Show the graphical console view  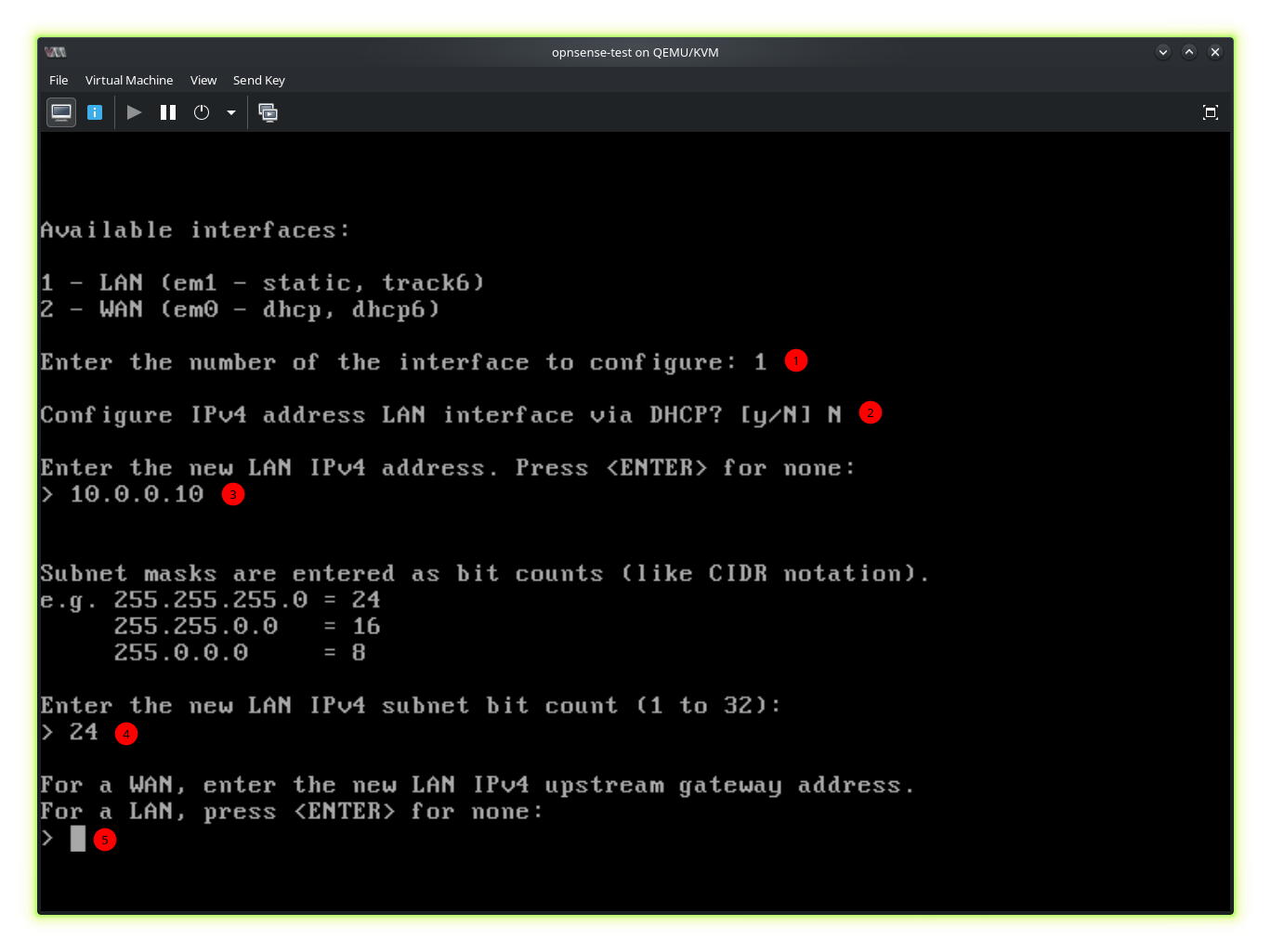pos(61,112)
